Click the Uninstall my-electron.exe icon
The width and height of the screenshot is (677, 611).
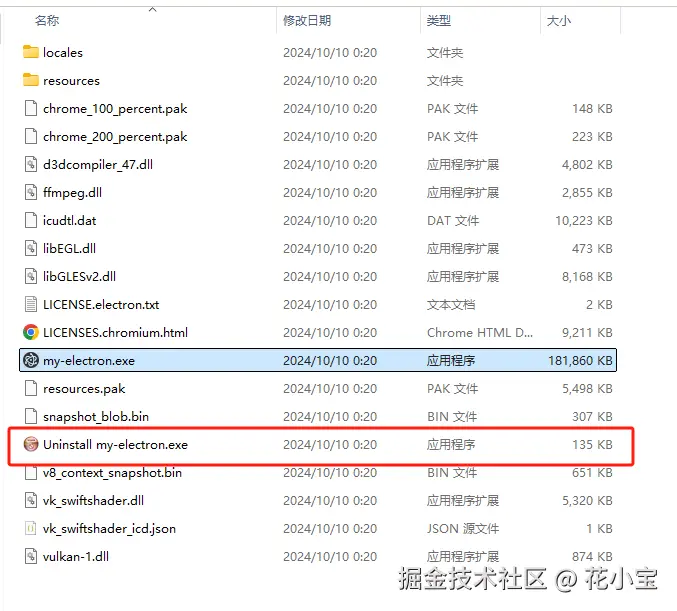pos(31,444)
